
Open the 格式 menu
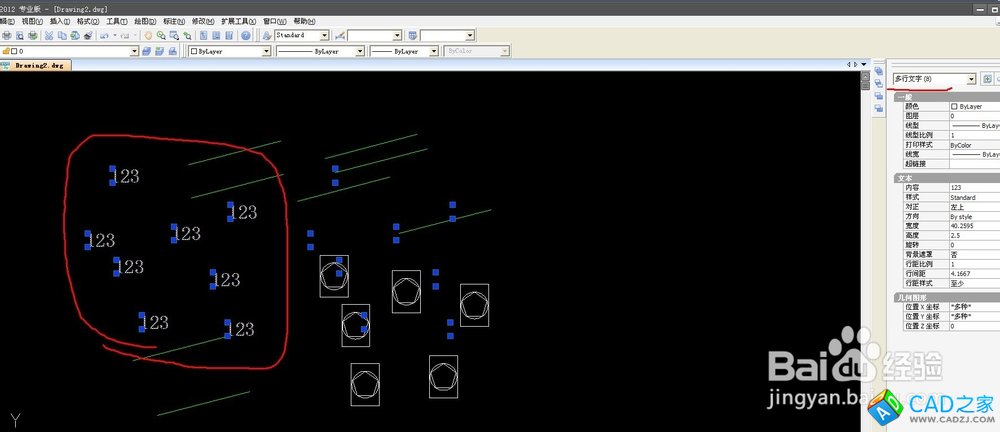88,21
